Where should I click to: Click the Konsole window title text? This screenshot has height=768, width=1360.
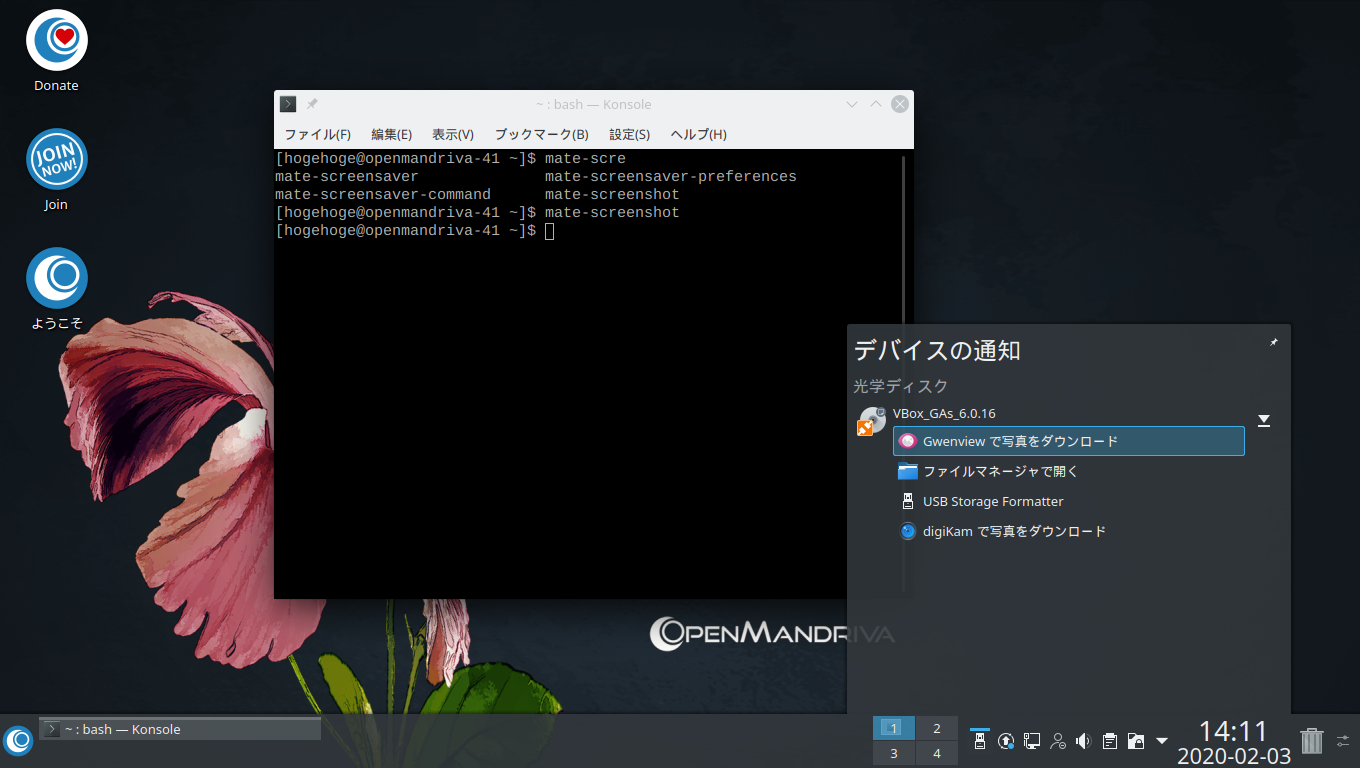pos(593,104)
